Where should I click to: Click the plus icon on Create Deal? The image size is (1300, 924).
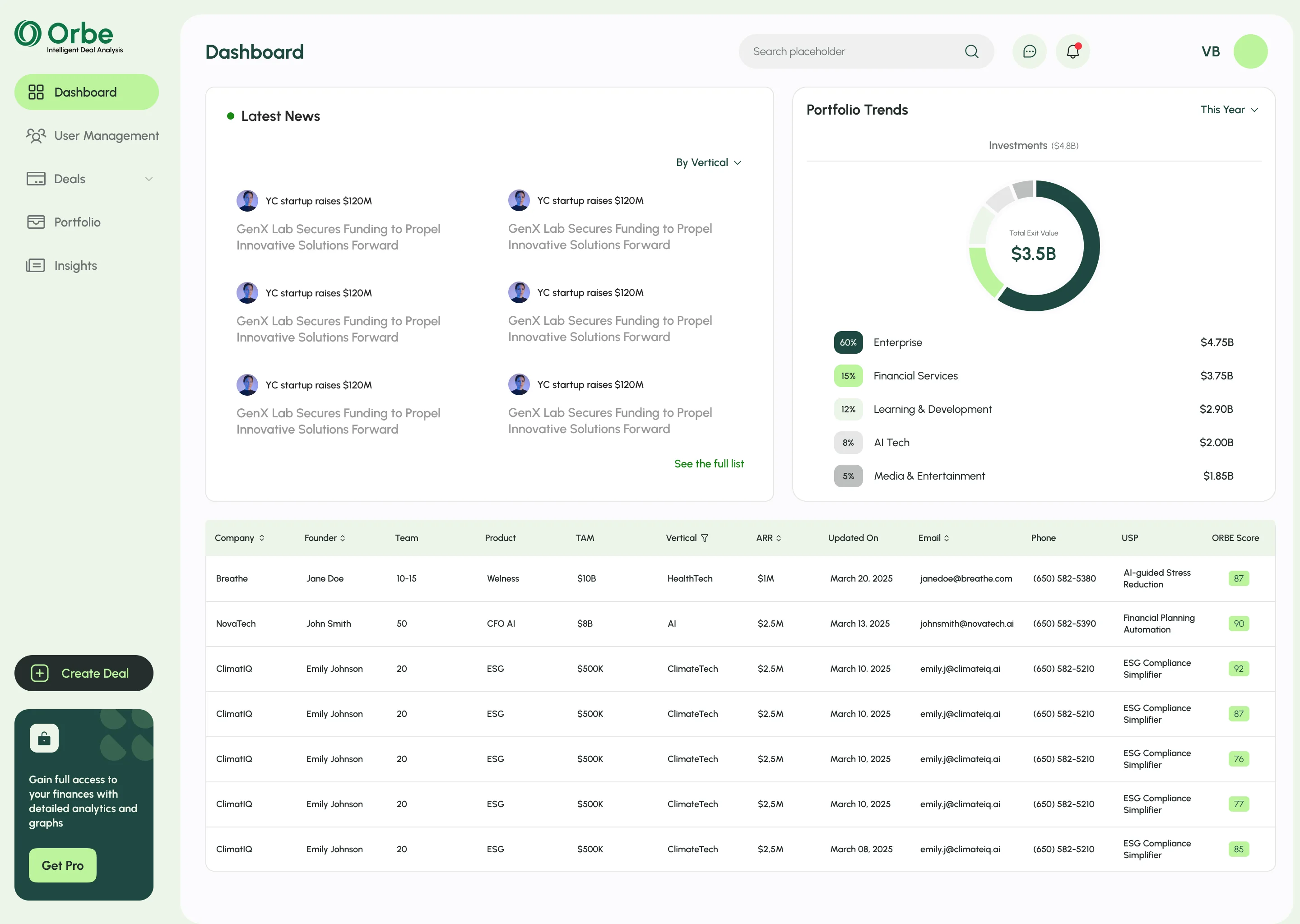(39, 673)
